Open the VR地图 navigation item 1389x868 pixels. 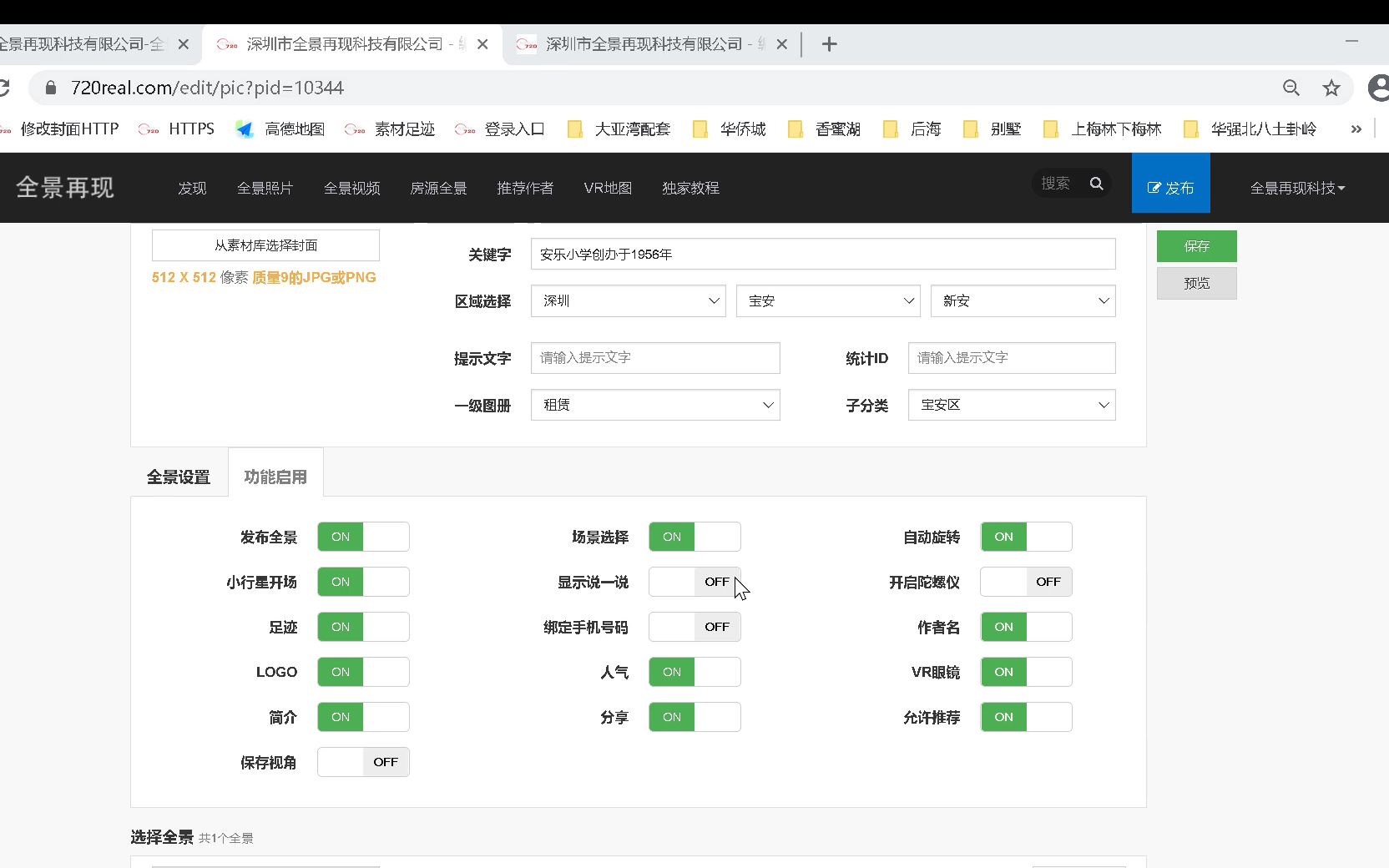pyautogui.click(x=608, y=188)
